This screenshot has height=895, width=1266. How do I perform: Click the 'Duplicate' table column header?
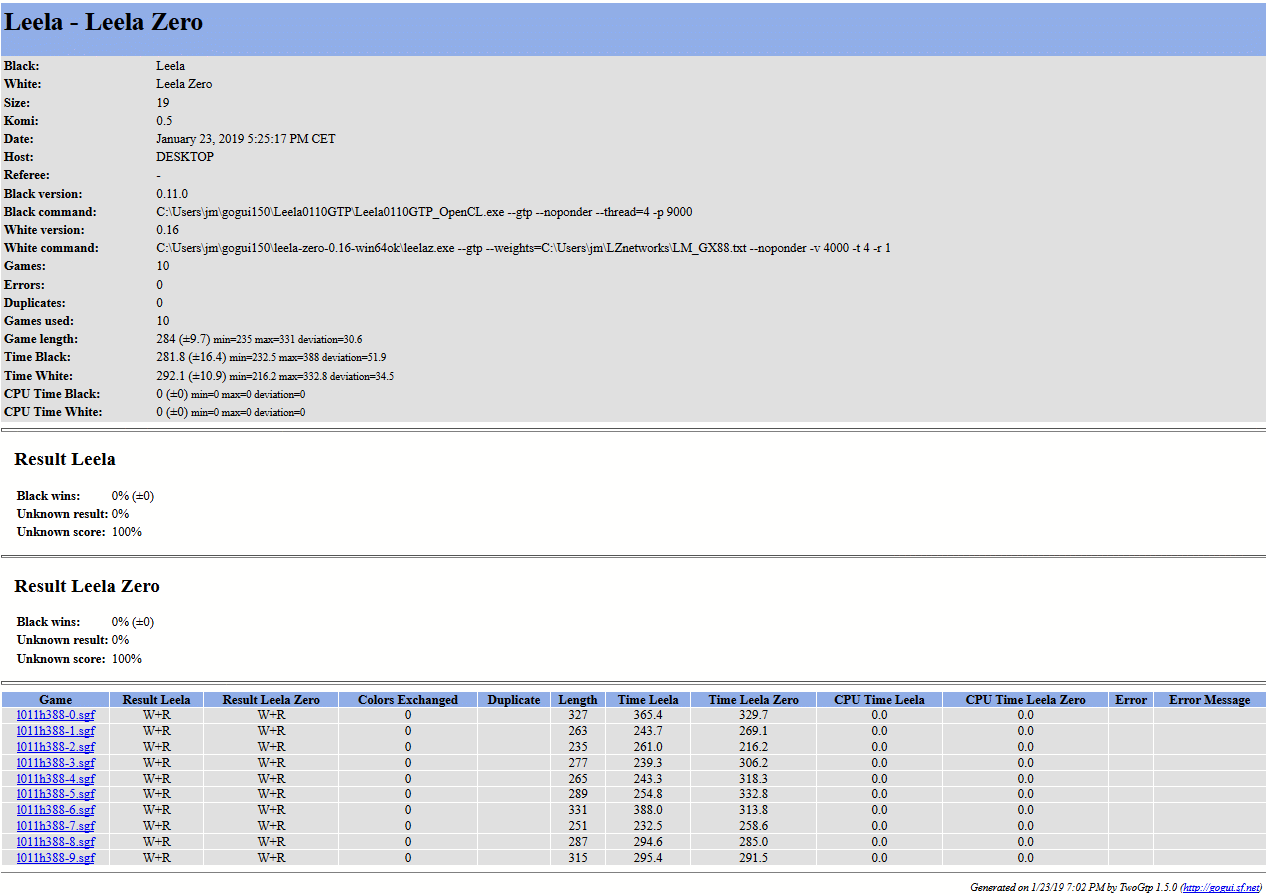click(x=514, y=700)
